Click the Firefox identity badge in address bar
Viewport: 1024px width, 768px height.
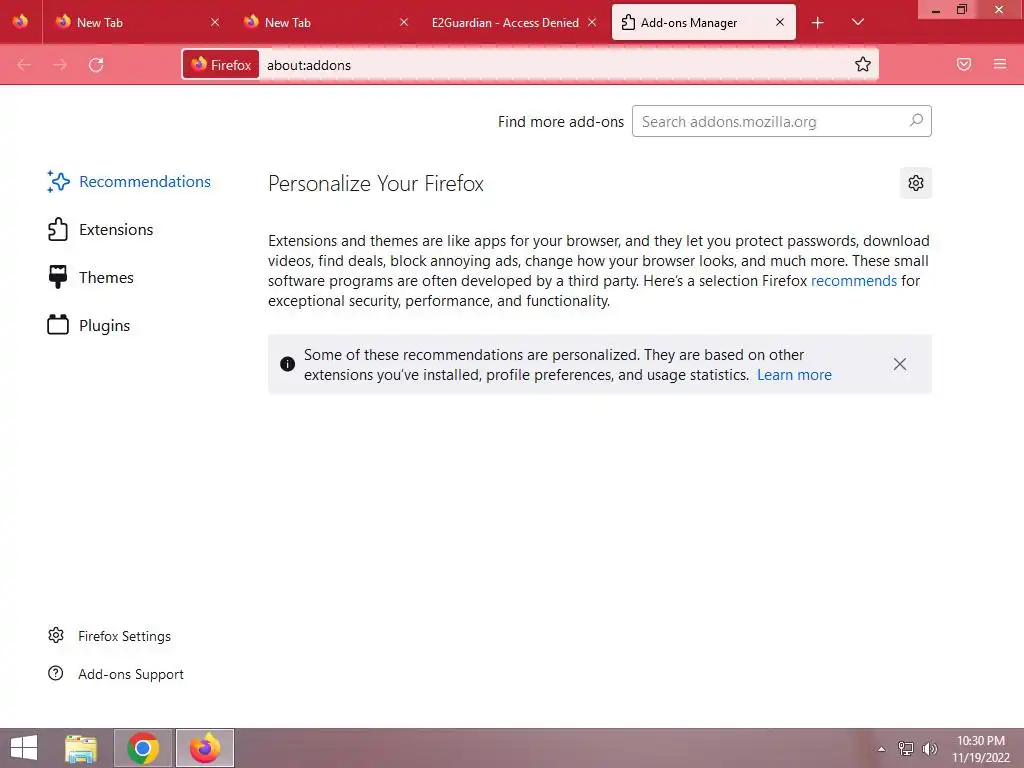pos(221,65)
